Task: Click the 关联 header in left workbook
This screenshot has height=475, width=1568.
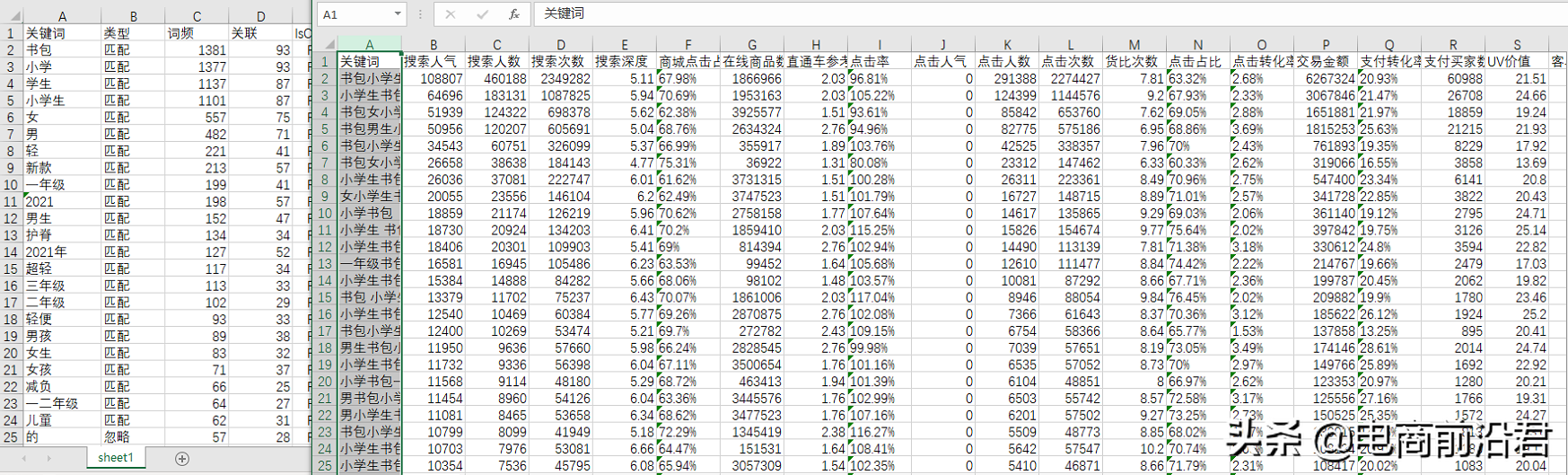Action: 260,33
